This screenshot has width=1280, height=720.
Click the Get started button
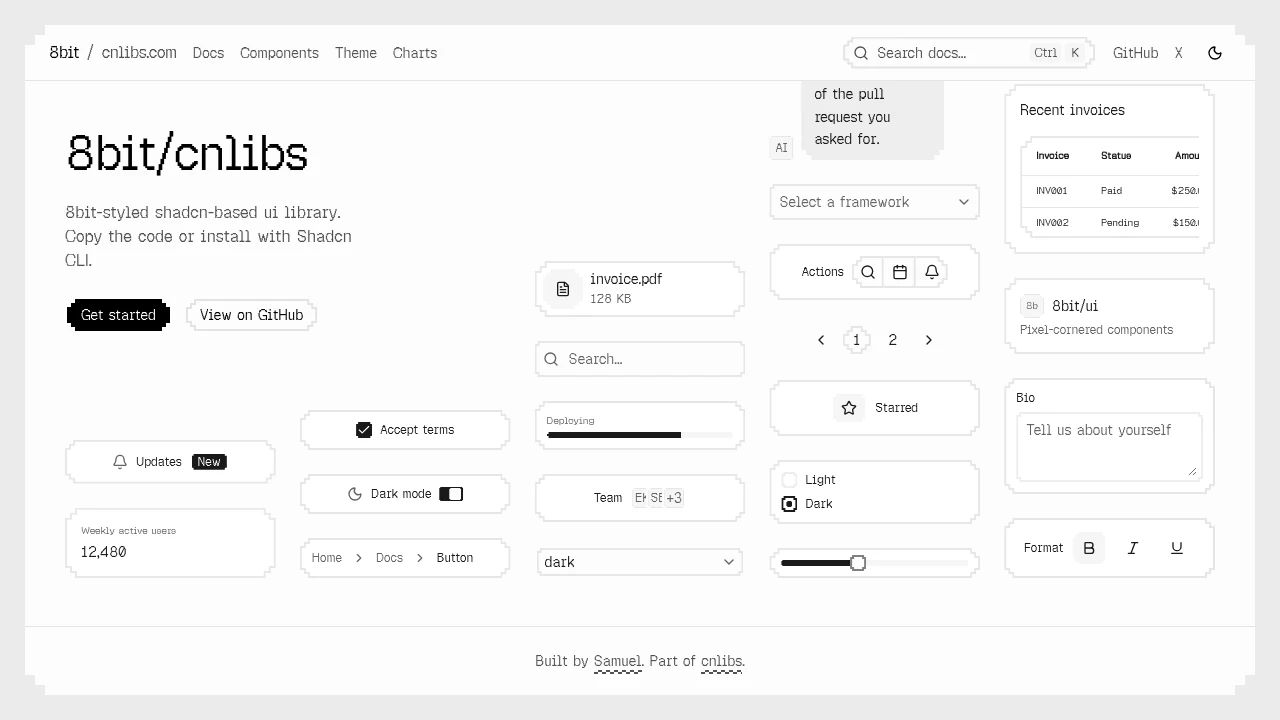pos(118,315)
